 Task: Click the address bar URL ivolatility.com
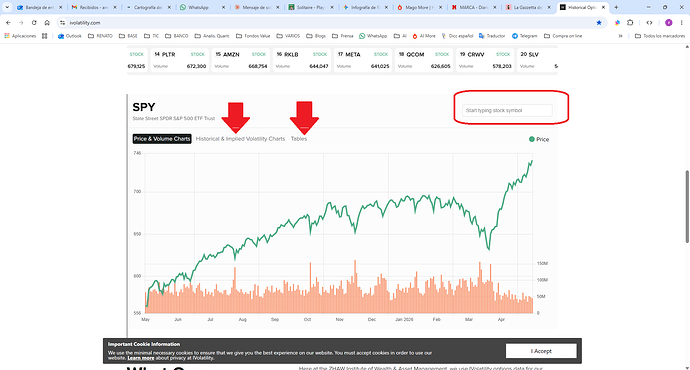[85, 22]
